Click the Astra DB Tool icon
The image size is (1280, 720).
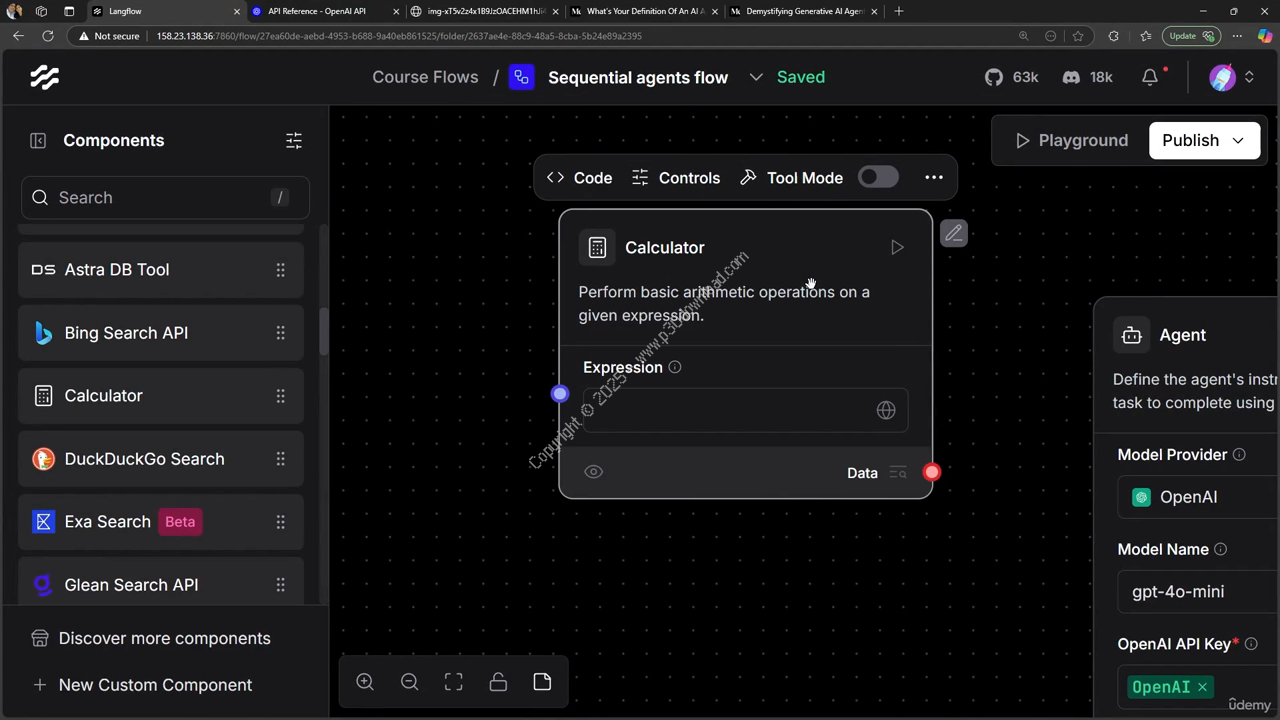coord(43,270)
